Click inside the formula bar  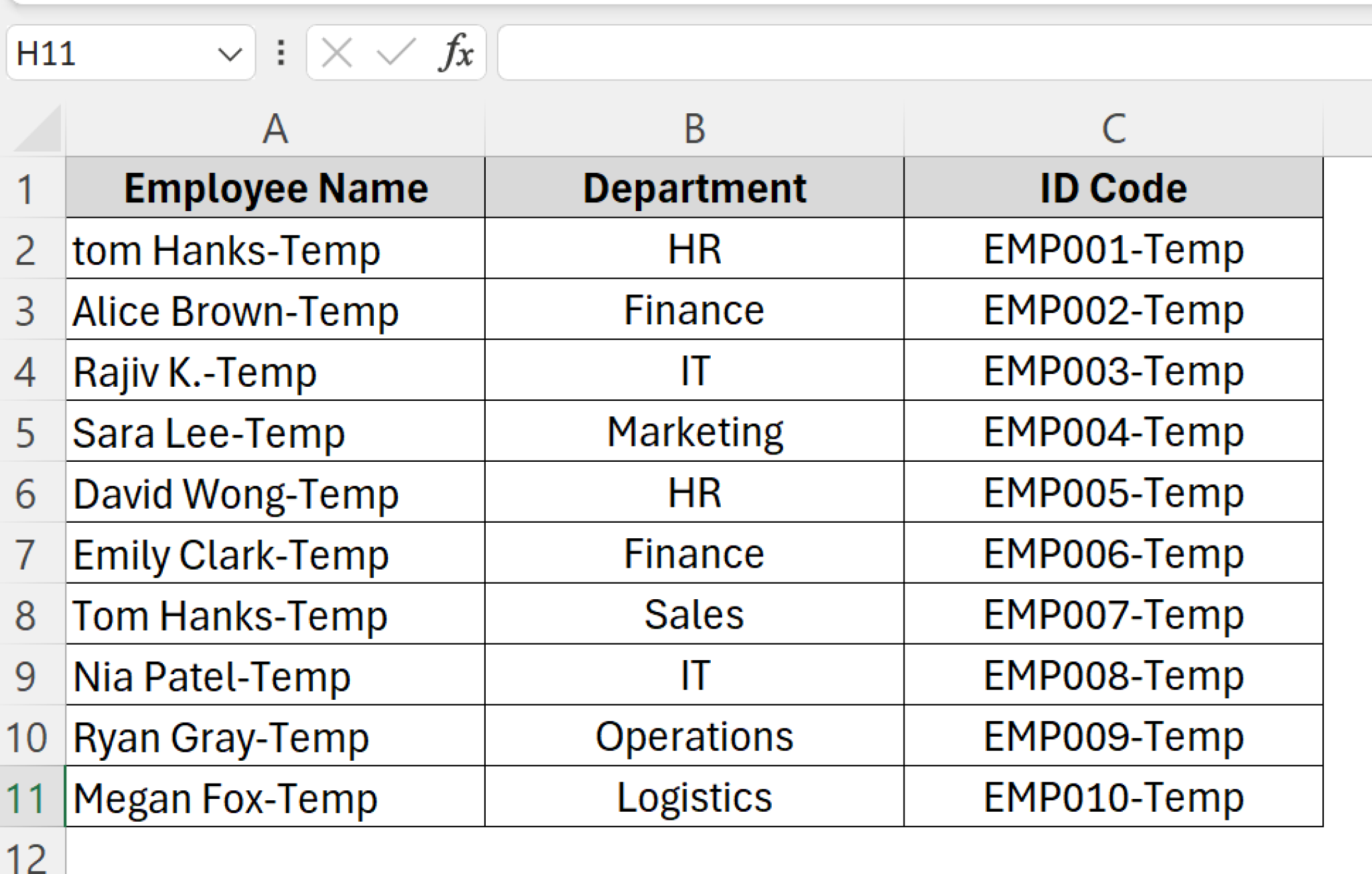point(871,54)
